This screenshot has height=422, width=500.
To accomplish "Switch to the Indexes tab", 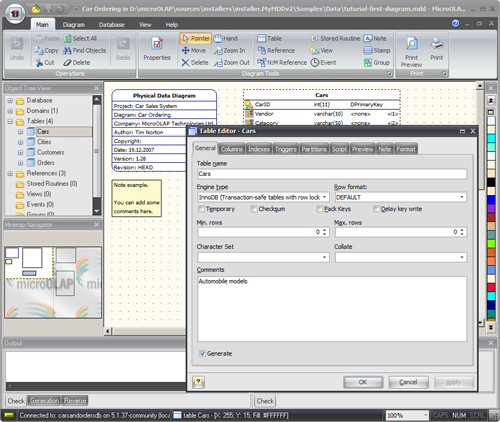I will (259, 149).
